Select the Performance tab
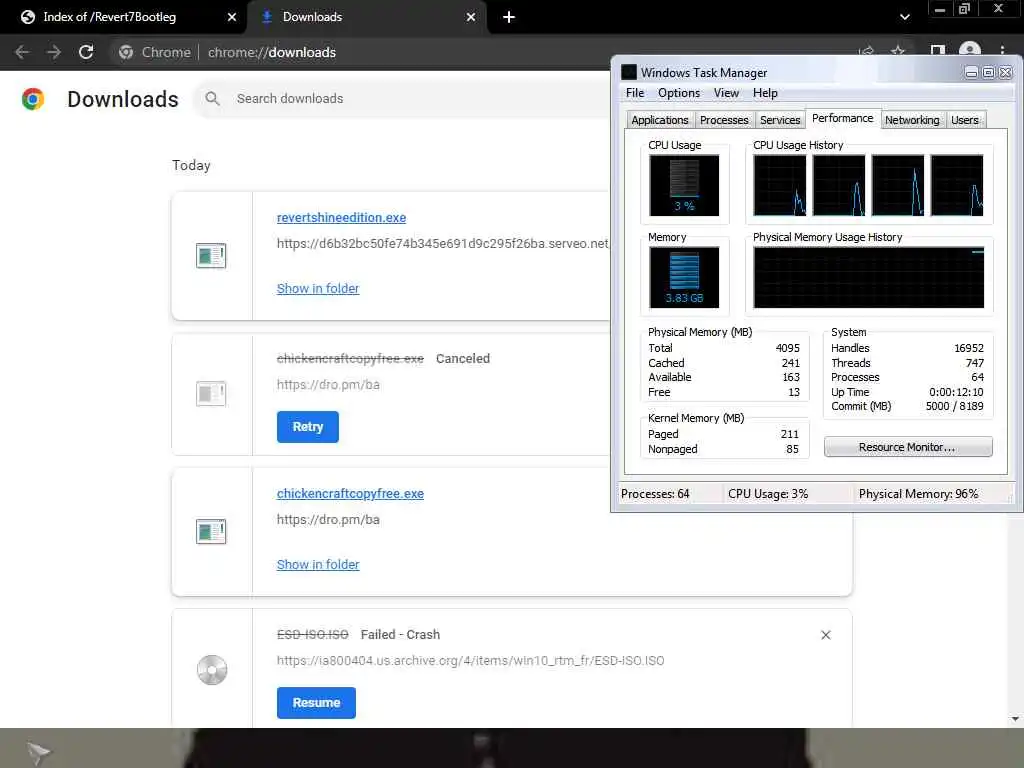The width and height of the screenshot is (1024, 768). click(x=842, y=118)
